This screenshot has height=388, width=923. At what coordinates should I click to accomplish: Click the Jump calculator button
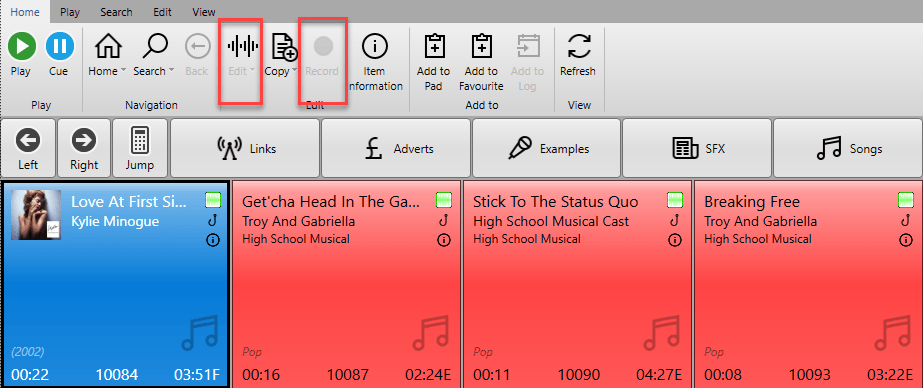pos(140,148)
